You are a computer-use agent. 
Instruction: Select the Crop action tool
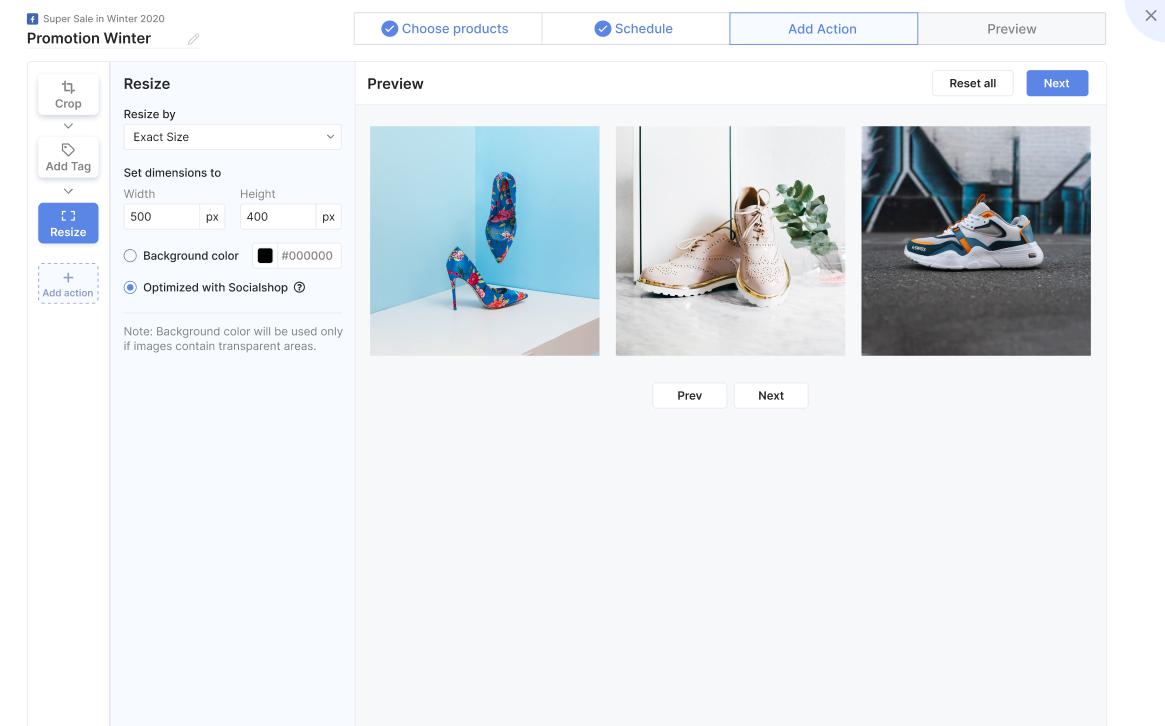pos(68,94)
